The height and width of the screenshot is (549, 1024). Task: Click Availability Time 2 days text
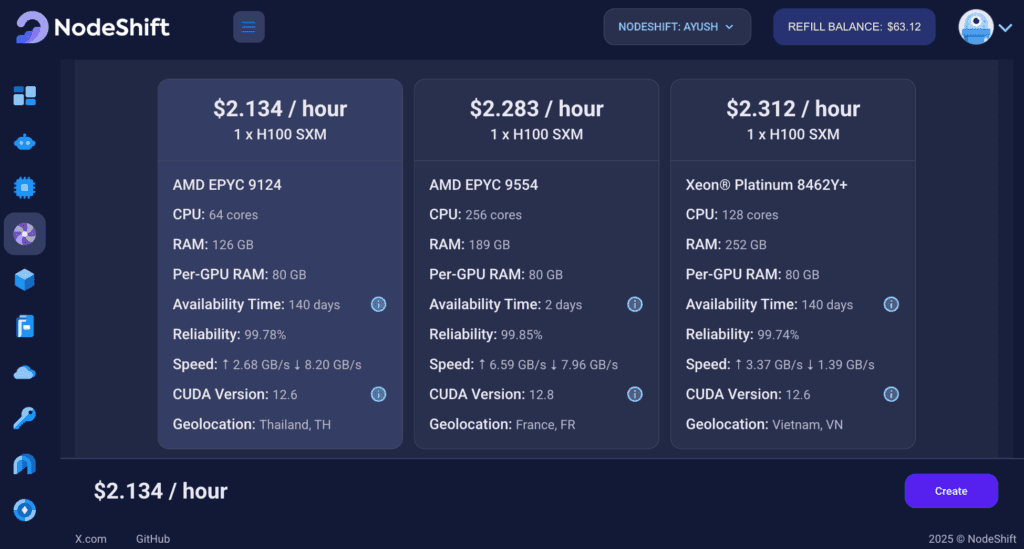(505, 304)
